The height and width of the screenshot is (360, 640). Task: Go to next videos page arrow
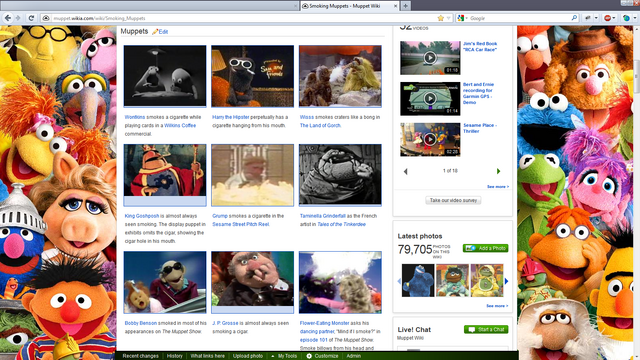tap(498, 171)
